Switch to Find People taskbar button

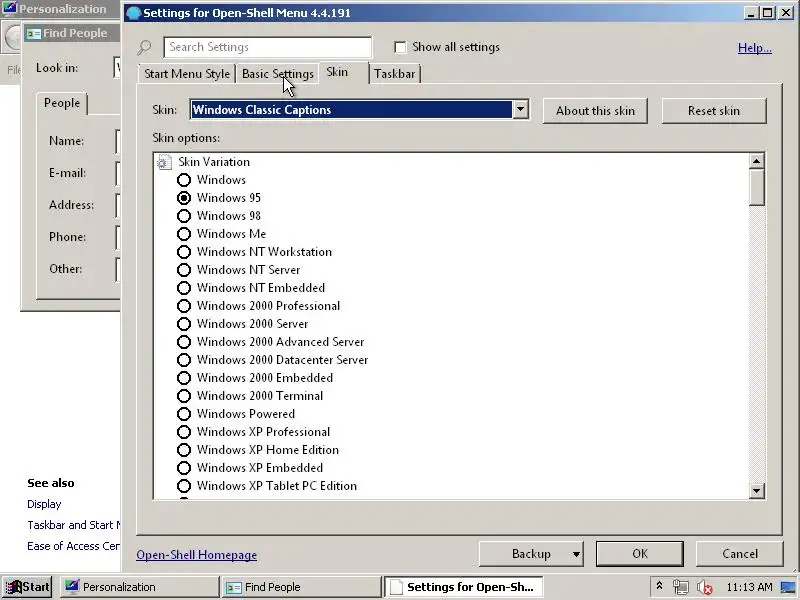301,587
